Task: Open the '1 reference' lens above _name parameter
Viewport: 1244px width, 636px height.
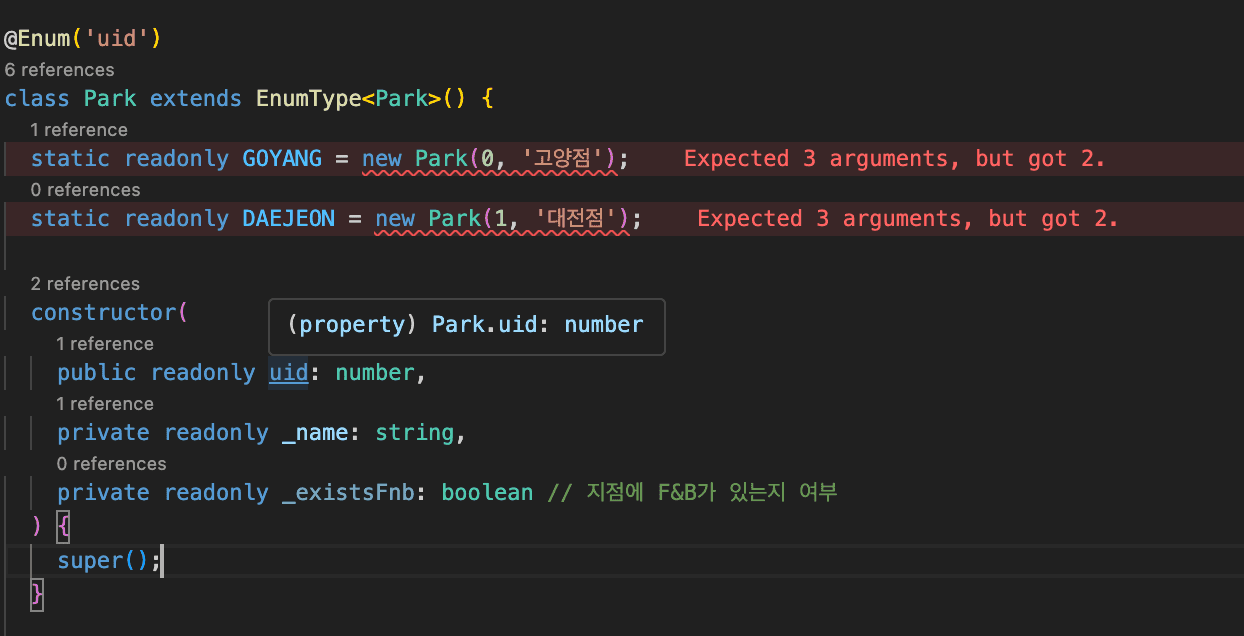Action: [x=104, y=404]
